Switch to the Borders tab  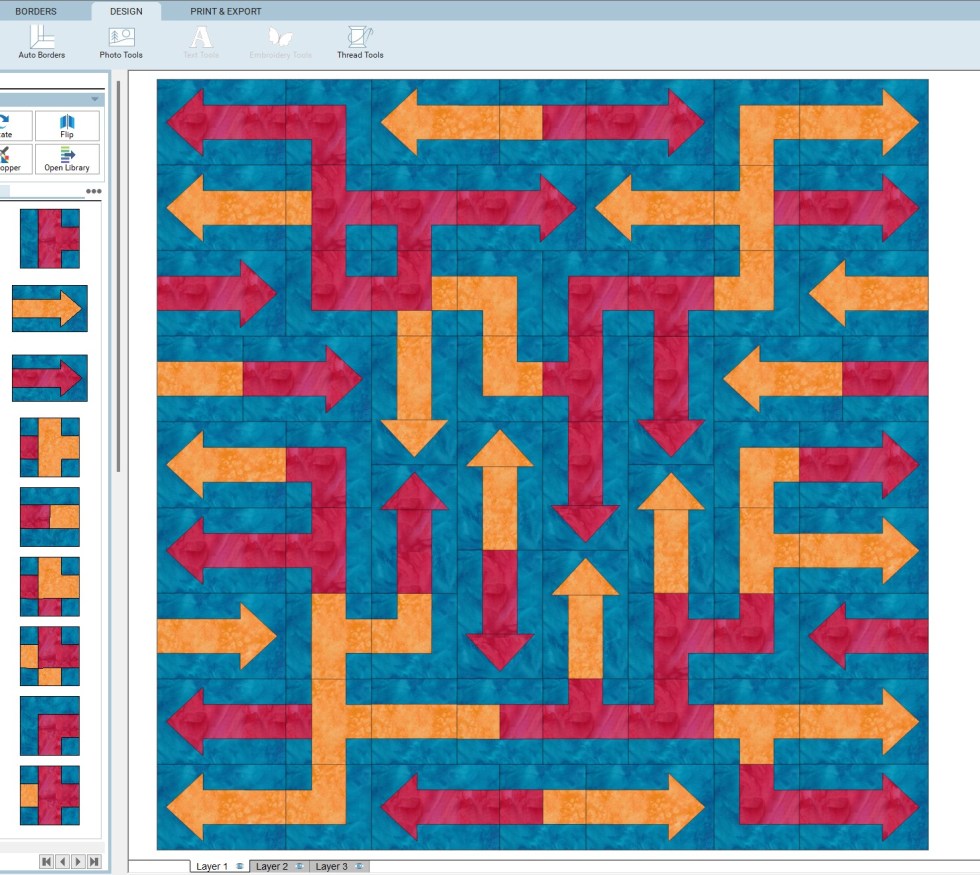(x=36, y=11)
